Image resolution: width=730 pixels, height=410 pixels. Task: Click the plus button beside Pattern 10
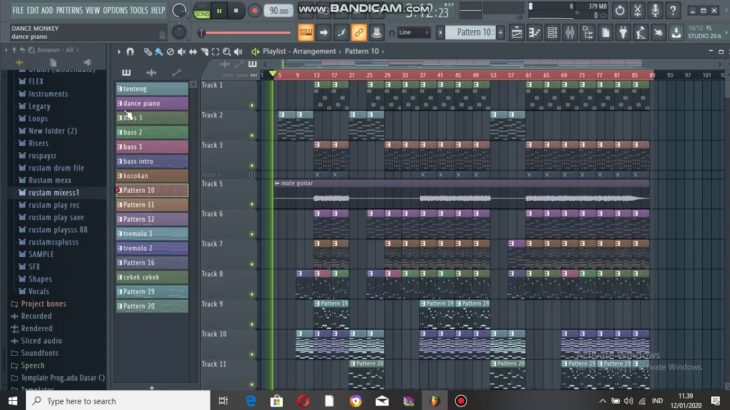pos(500,33)
